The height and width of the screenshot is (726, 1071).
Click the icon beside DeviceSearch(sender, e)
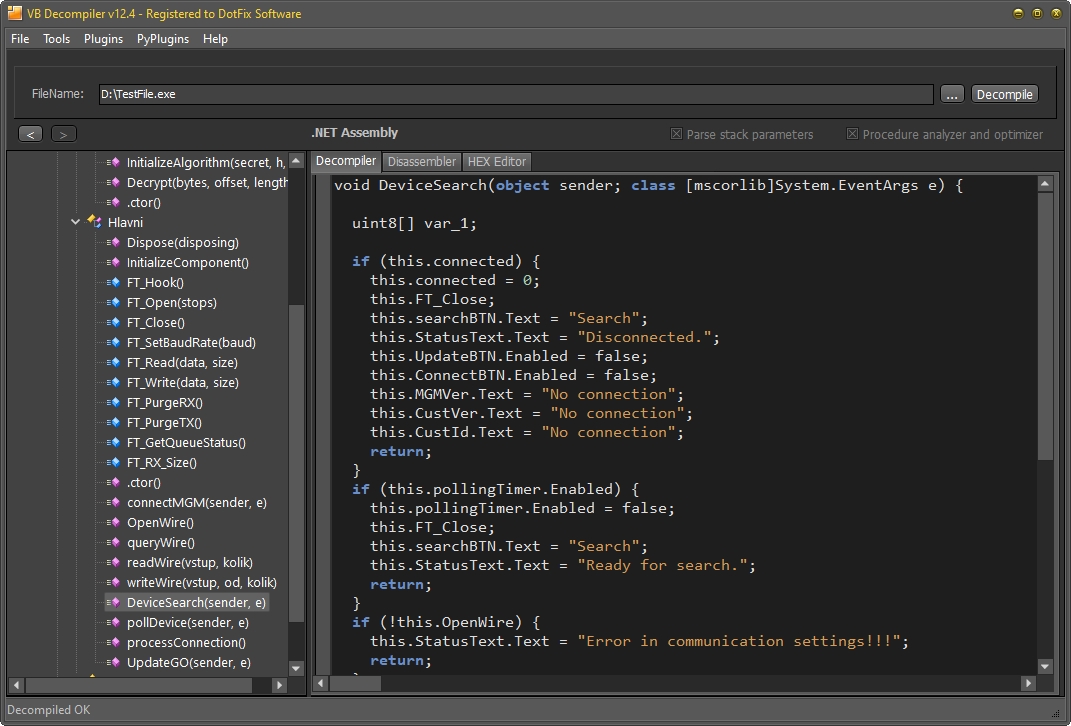113,602
